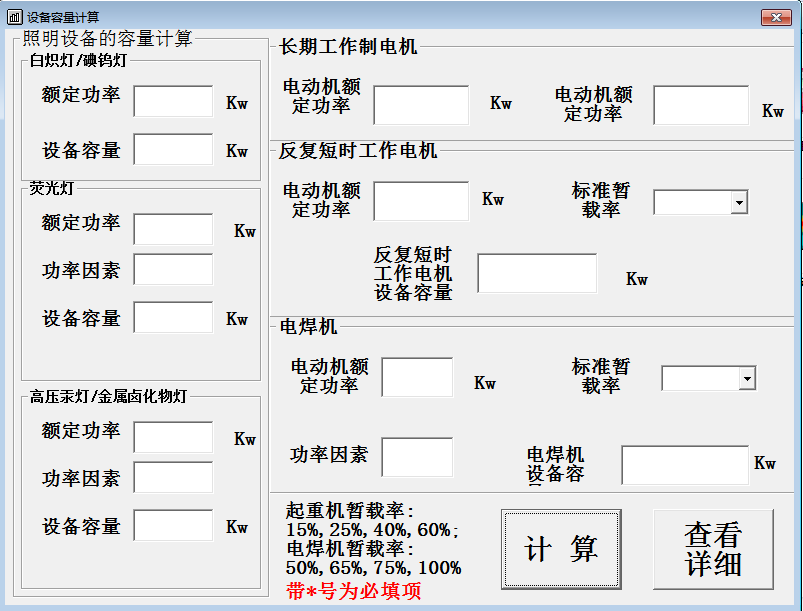Close the 设备容量计算 window
Image resolution: width=803 pixels, height=611 pixels.
pos(776,17)
